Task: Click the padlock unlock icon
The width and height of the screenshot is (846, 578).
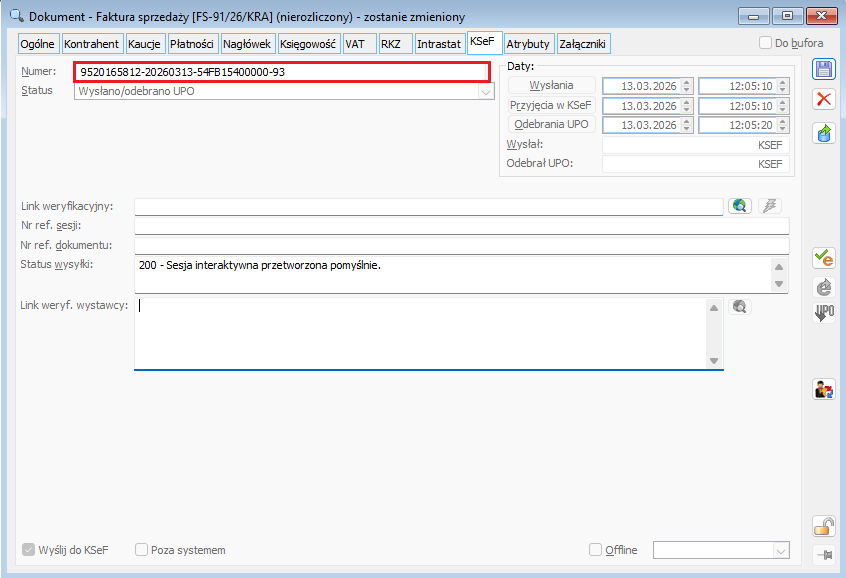Action: [824, 527]
